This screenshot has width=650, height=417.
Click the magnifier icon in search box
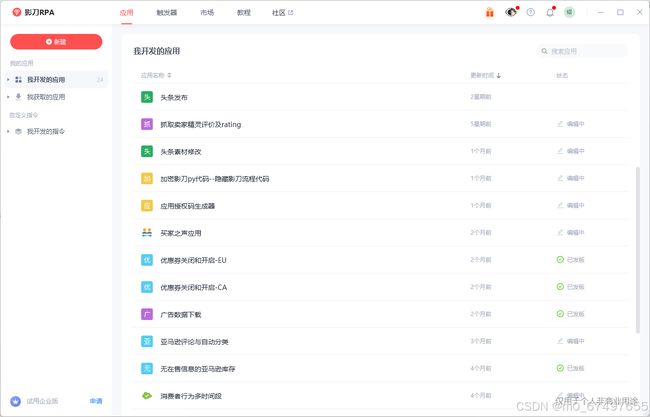[x=544, y=51]
